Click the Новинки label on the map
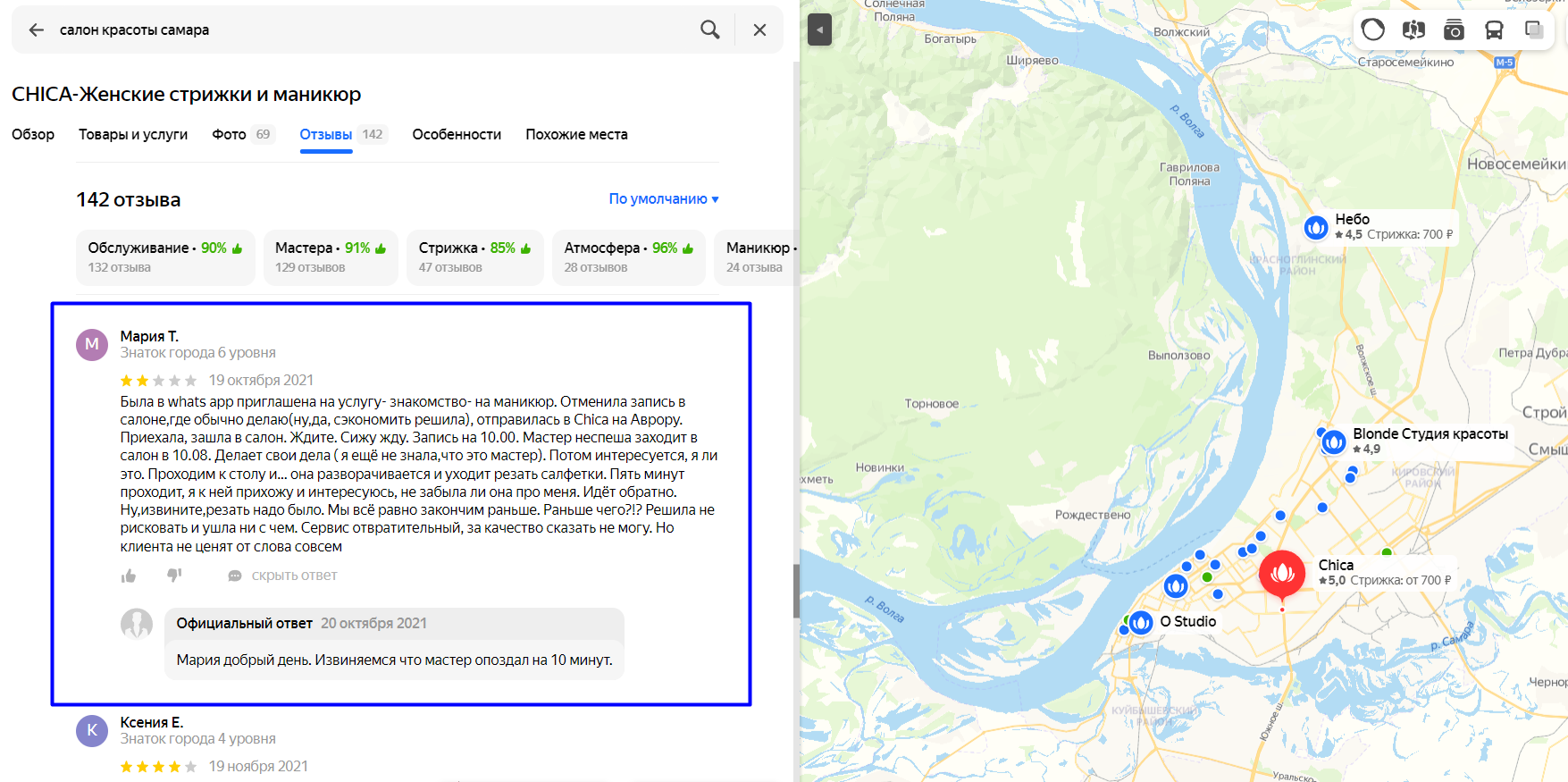The height and width of the screenshot is (782, 1568). click(880, 468)
